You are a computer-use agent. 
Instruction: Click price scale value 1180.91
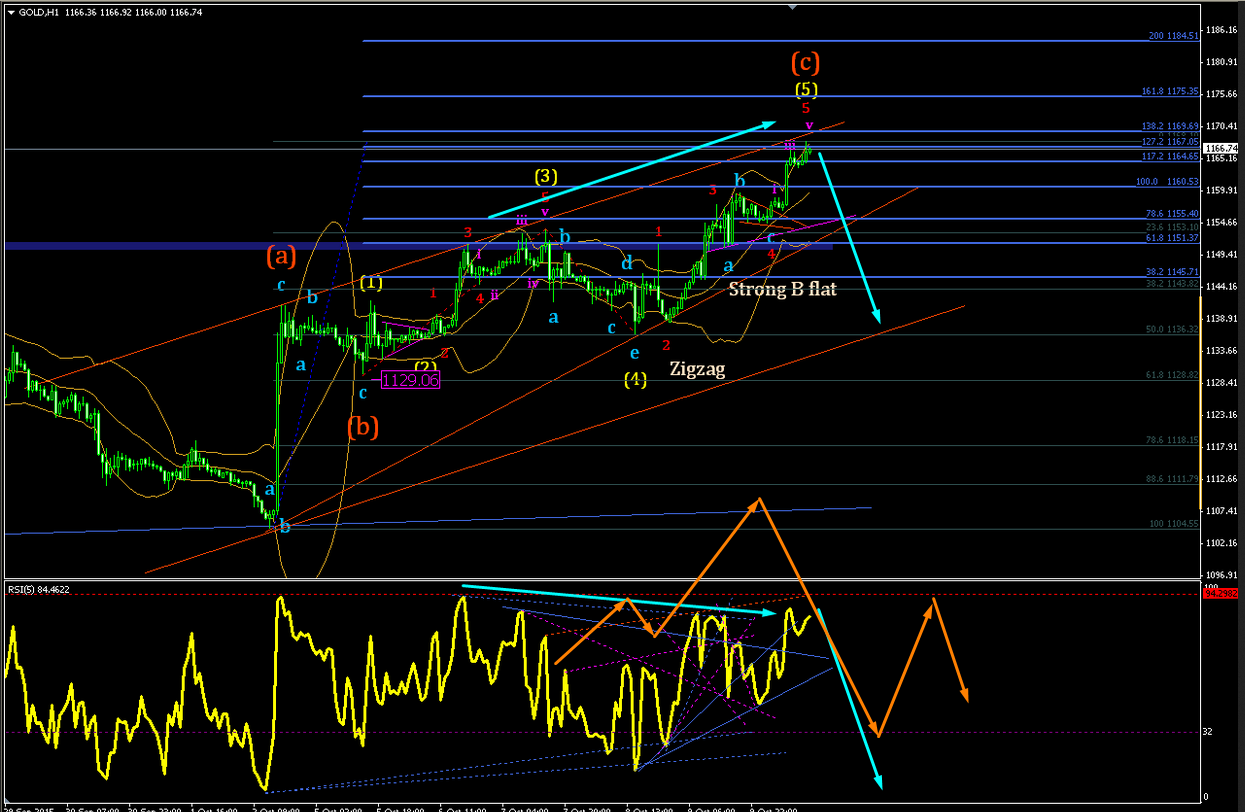[1223, 62]
